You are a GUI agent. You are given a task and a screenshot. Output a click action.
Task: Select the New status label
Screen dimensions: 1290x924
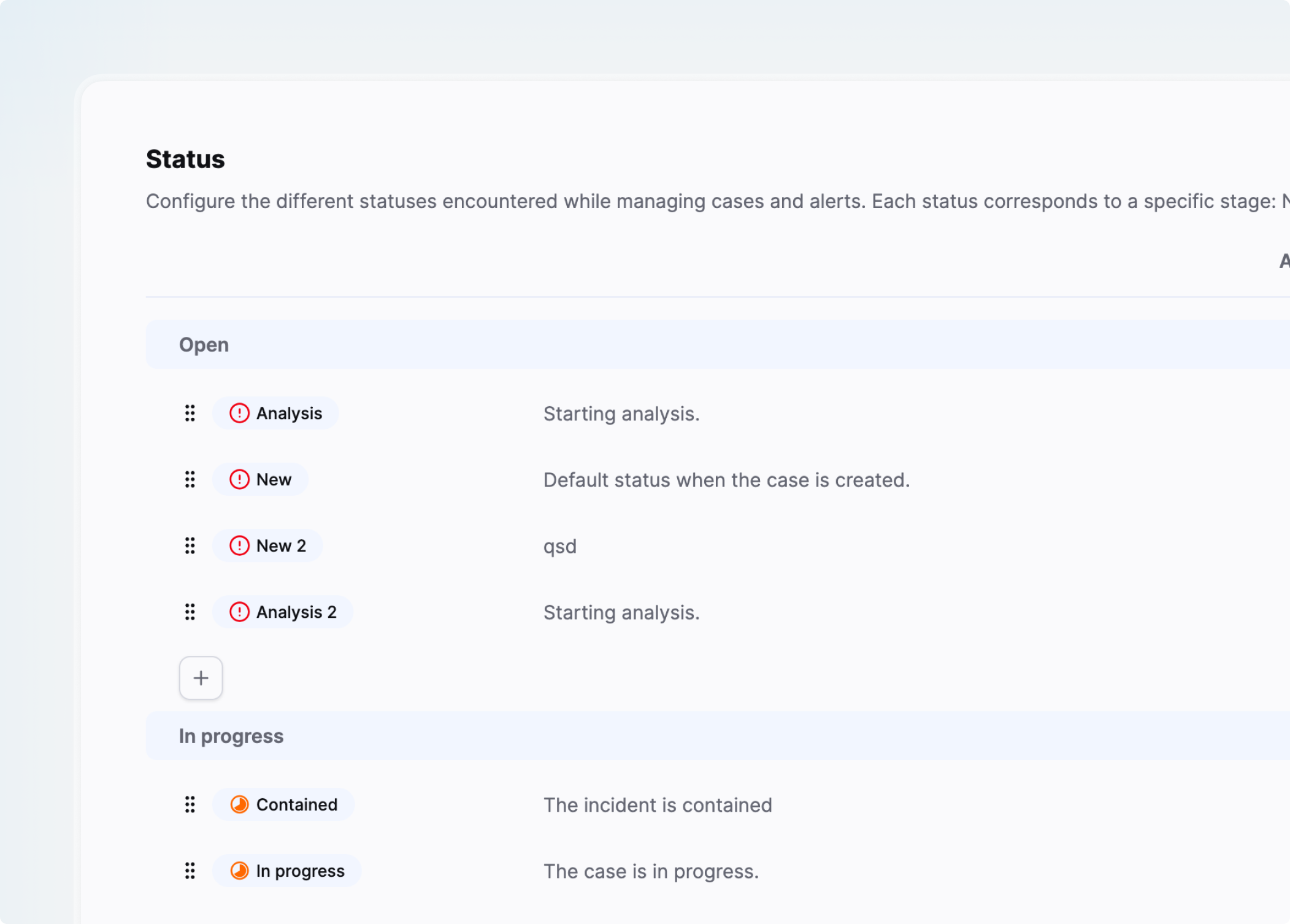point(274,480)
